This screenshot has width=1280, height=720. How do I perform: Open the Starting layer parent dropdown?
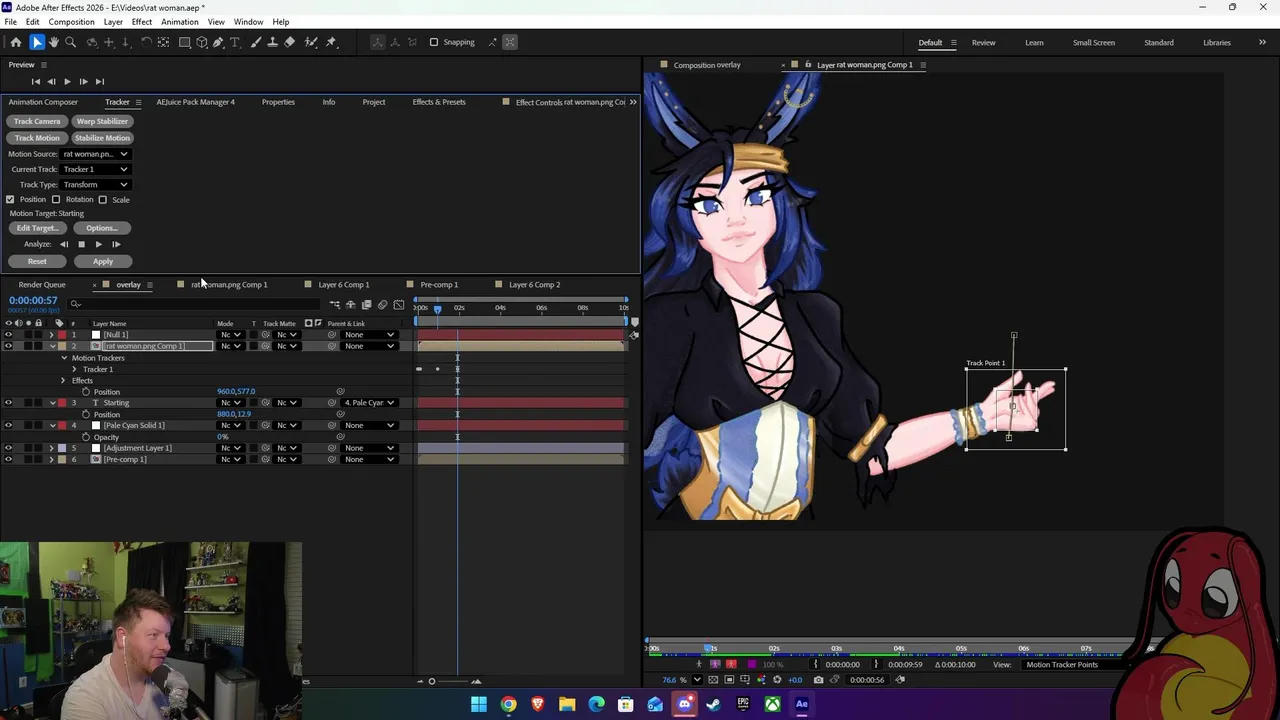[x=369, y=403]
